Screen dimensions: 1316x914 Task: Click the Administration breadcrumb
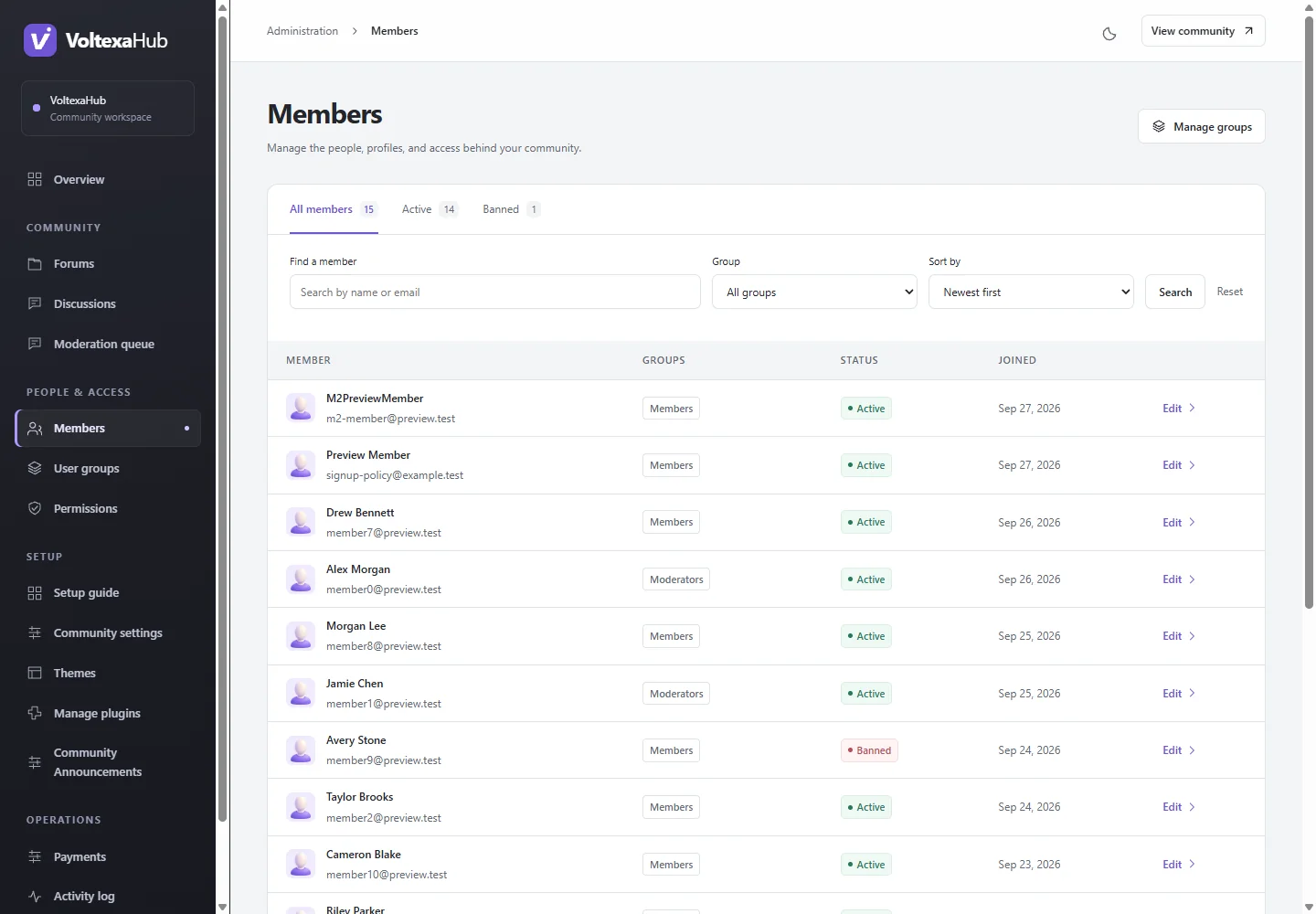point(302,31)
